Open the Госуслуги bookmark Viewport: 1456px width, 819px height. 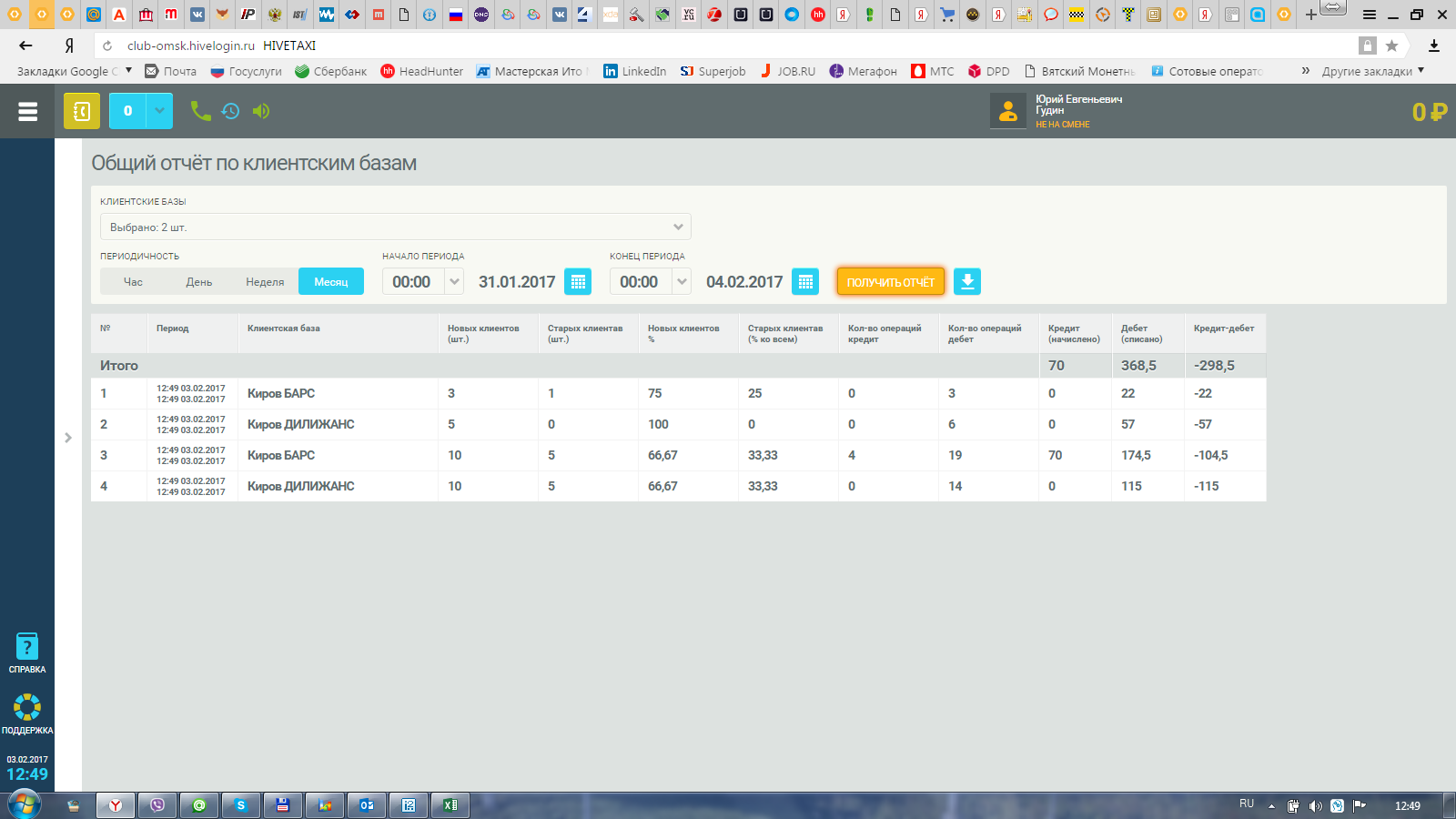[x=247, y=71]
